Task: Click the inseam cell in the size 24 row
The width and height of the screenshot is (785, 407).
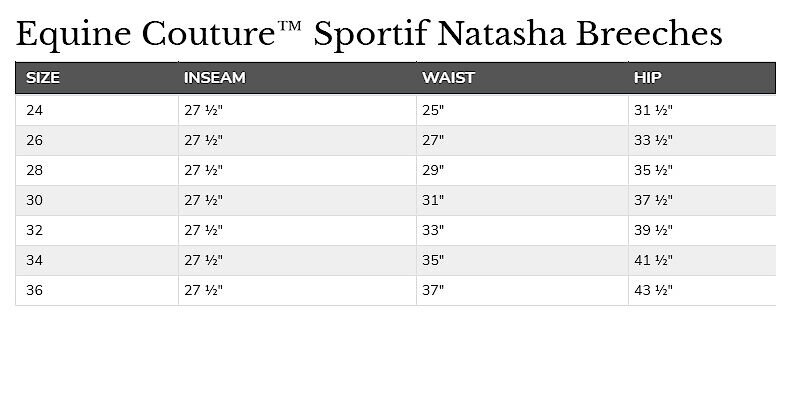Action: click(x=204, y=110)
